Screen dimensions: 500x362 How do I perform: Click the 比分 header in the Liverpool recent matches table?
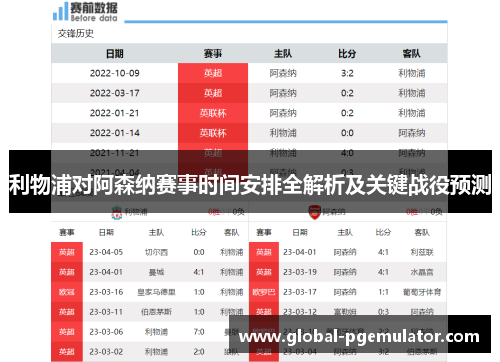click(x=199, y=232)
